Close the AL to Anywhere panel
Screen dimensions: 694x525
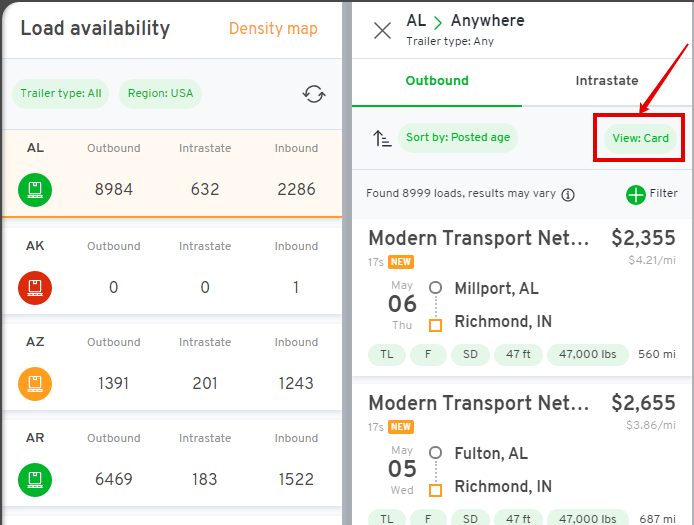(382, 31)
